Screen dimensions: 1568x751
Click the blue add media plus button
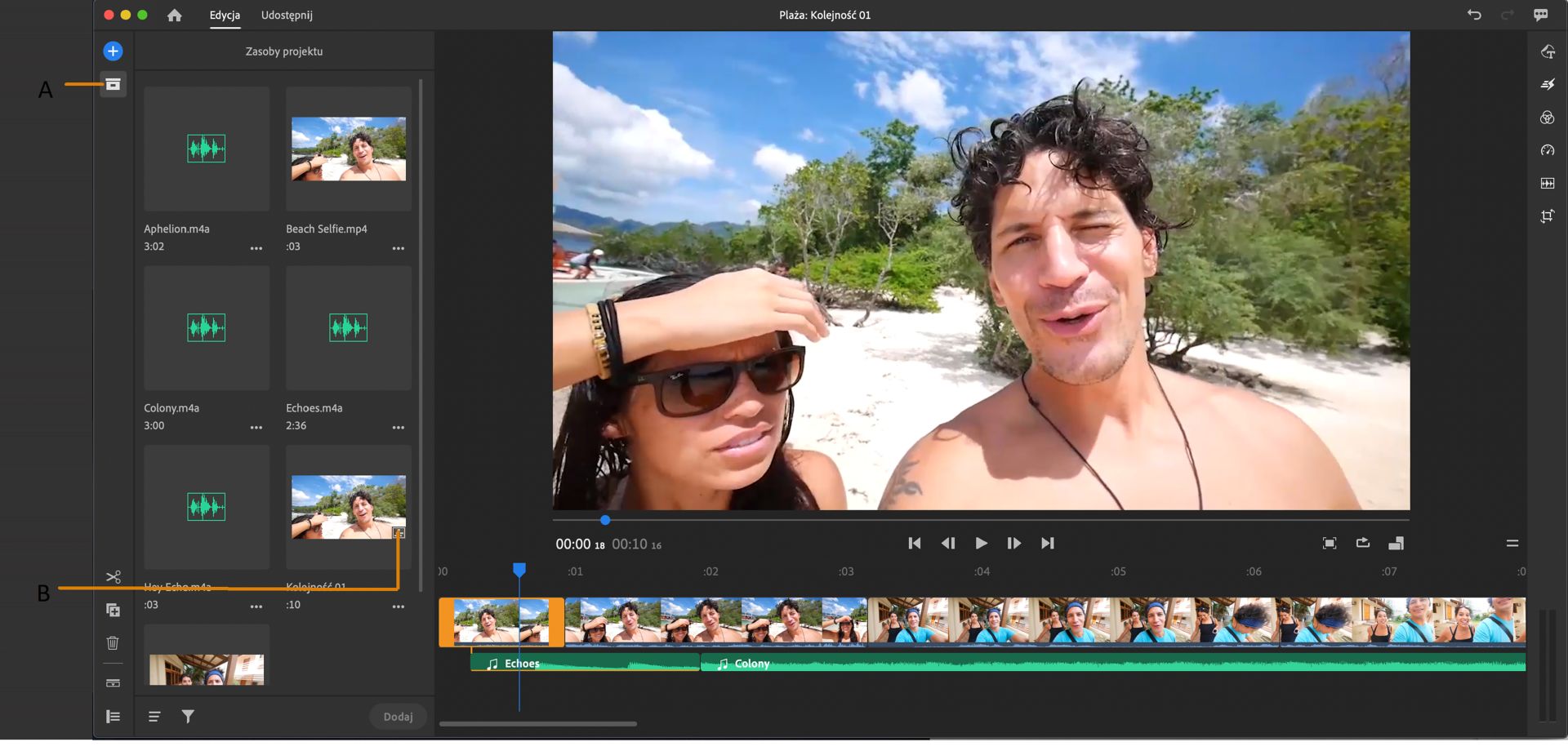click(x=113, y=51)
